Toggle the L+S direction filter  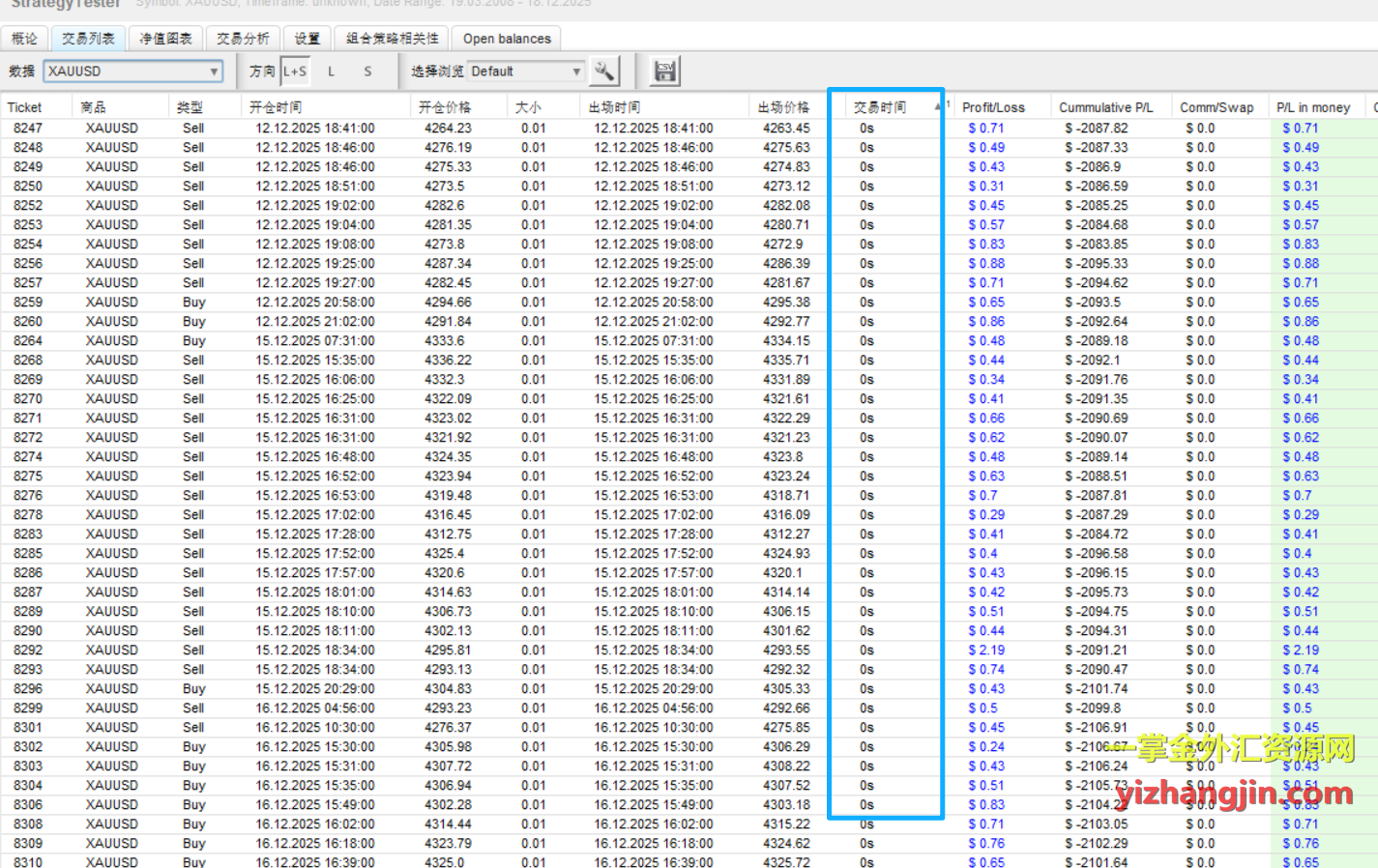pos(295,71)
